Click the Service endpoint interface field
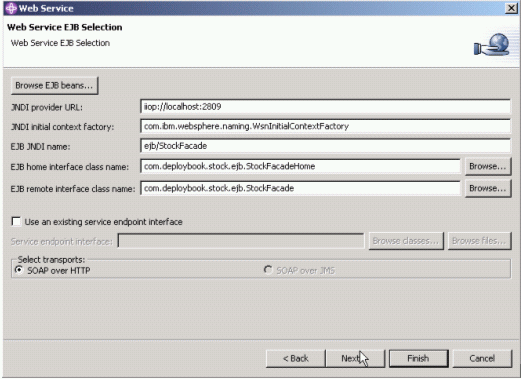This screenshot has height=379, width=521. pos(241,241)
